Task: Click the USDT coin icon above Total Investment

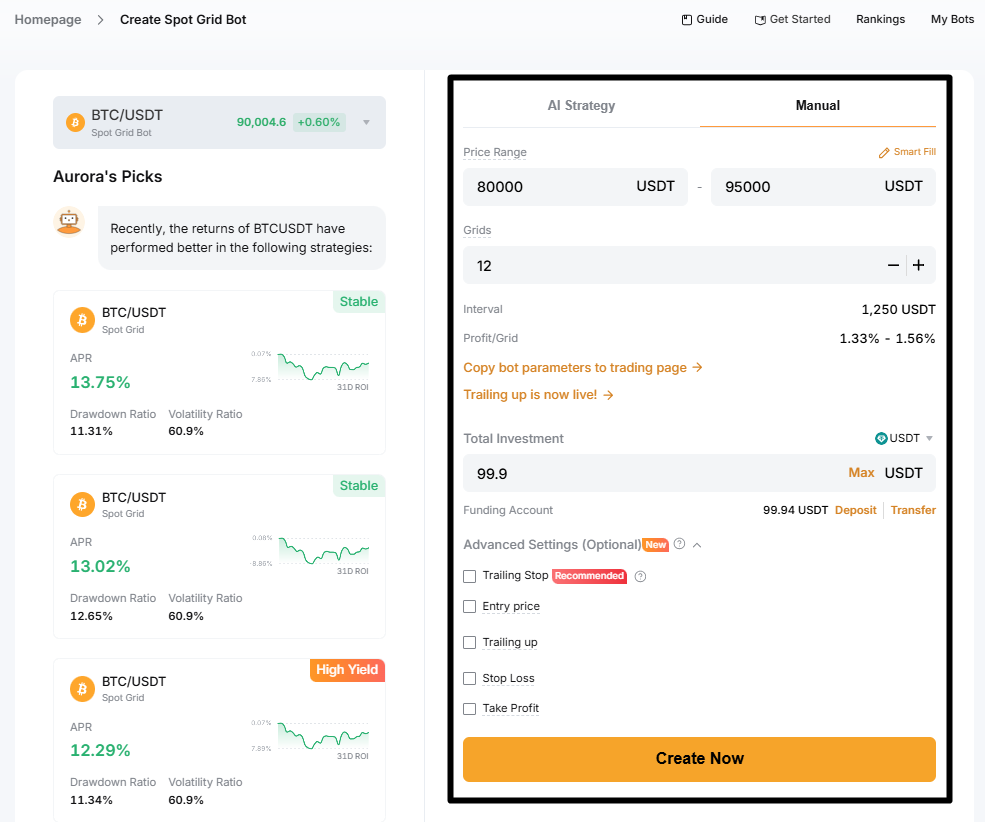Action: 882,438
